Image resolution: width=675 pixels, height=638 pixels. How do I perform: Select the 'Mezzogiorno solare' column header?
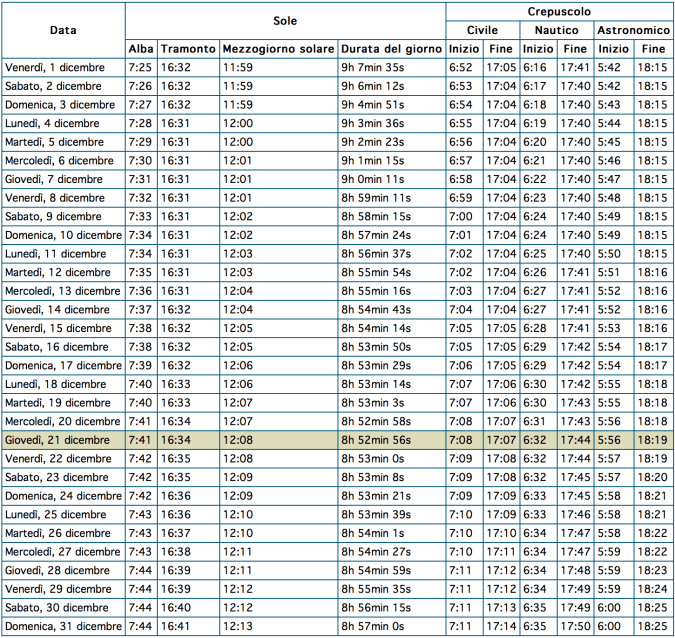[278, 49]
